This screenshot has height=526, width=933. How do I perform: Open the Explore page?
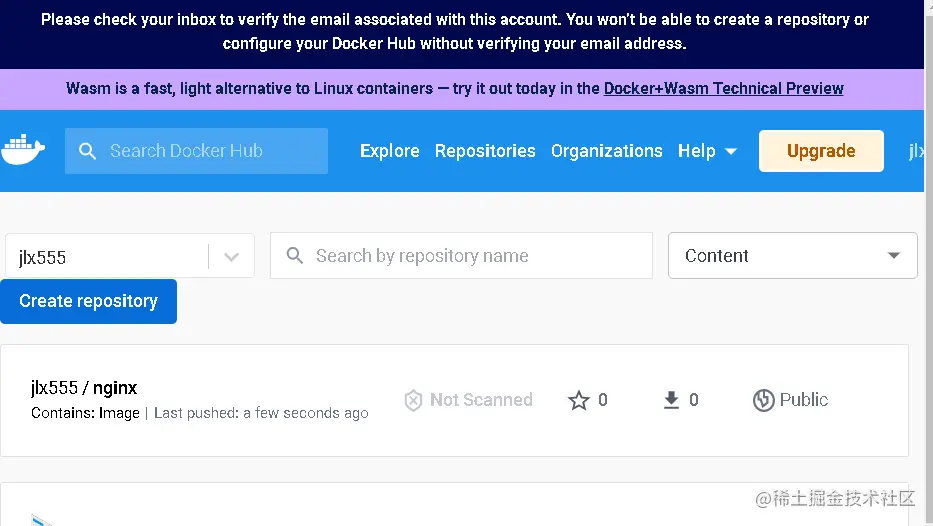coord(390,151)
